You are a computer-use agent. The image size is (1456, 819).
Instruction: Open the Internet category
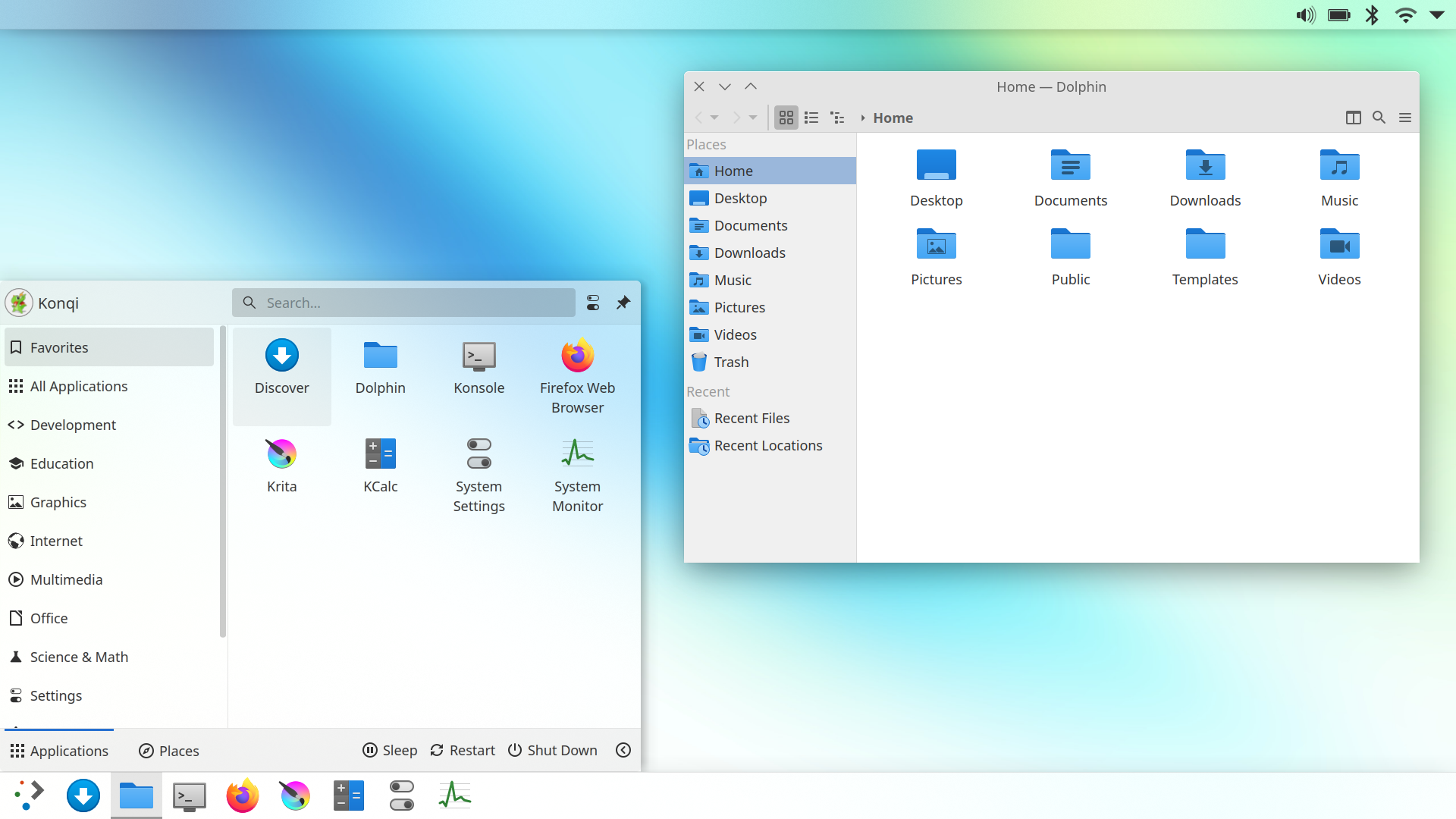click(109, 541)
